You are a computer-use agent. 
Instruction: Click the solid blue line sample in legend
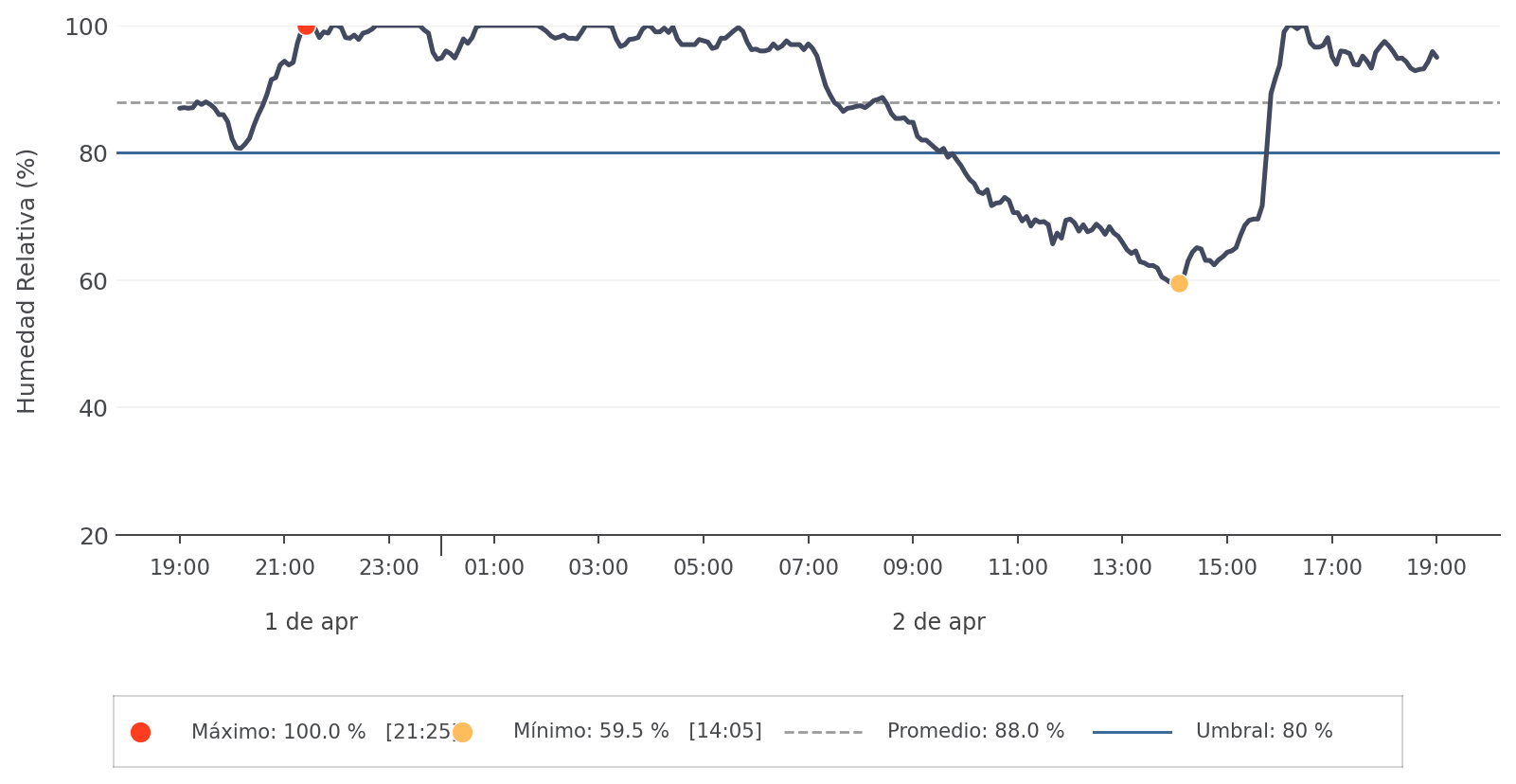tap(1132, 732)
